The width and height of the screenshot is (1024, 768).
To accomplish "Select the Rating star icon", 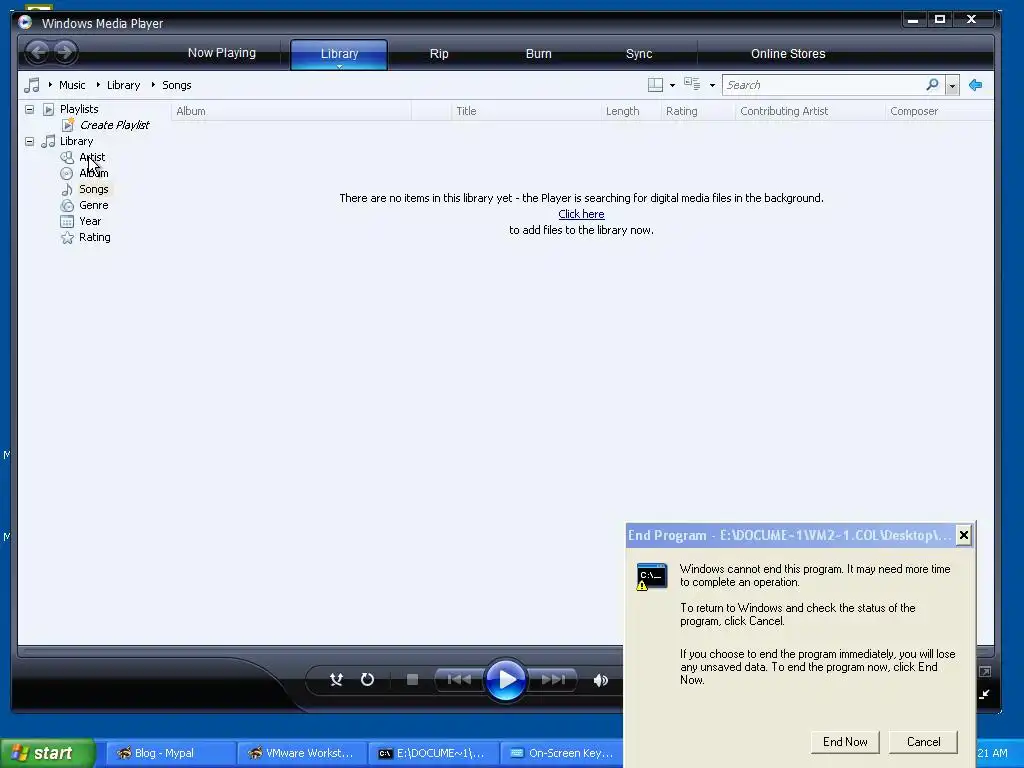I will (67, 238).
